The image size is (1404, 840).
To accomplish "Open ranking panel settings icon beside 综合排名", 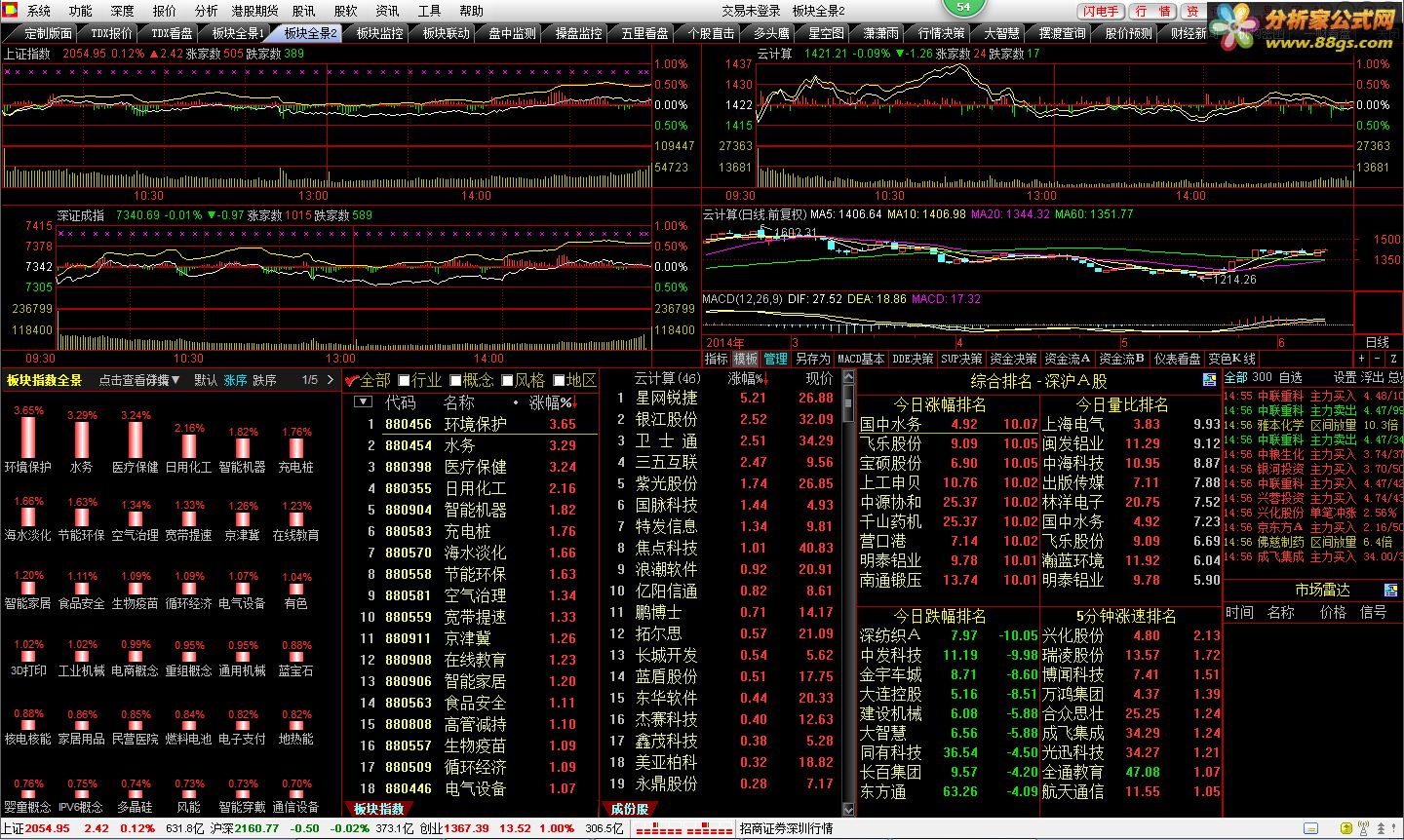I will pyautogui.click(x=1209, y=380).
